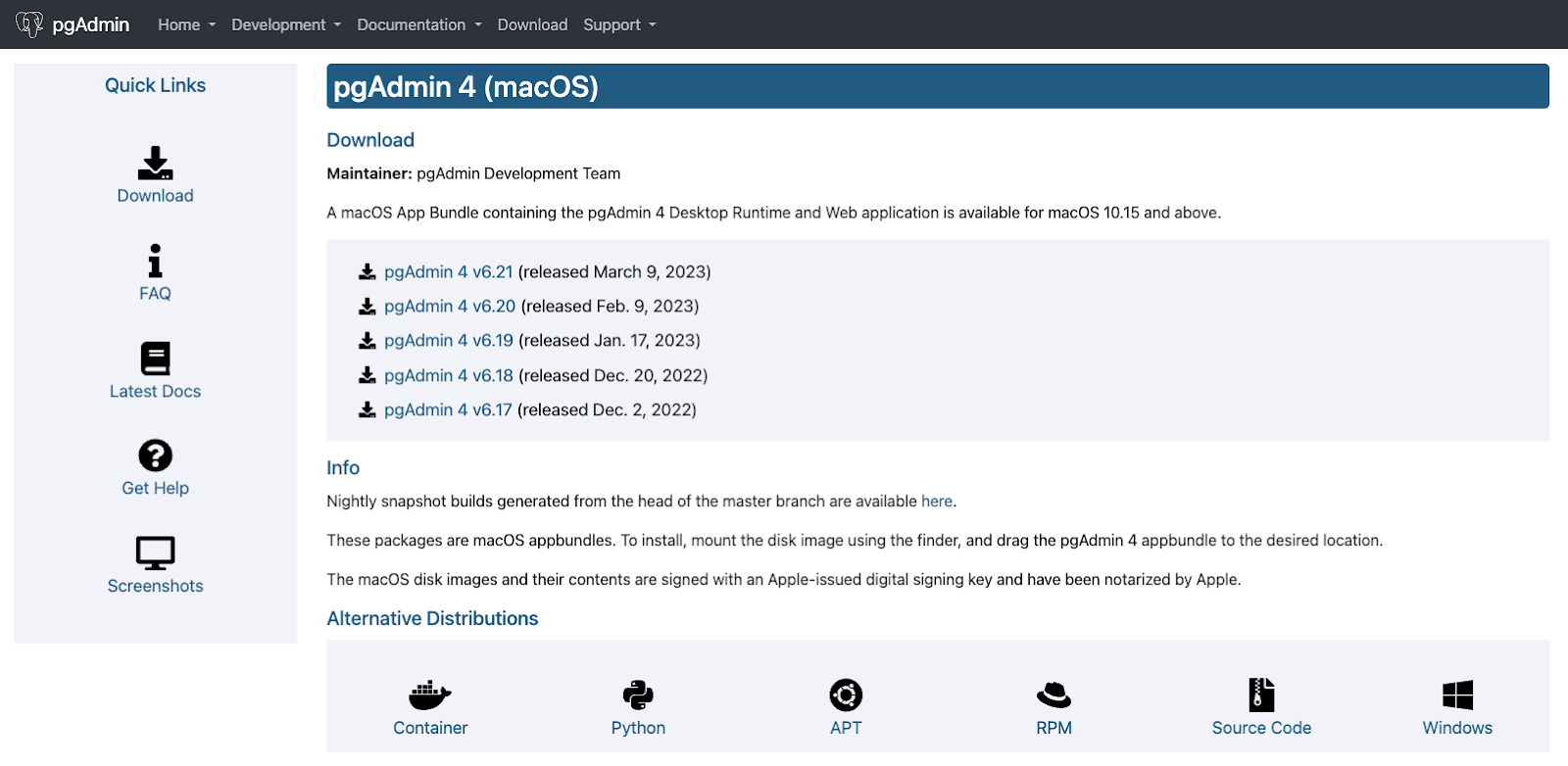
Task: Open the Download page from navbar
Action: tap(532, 24)
